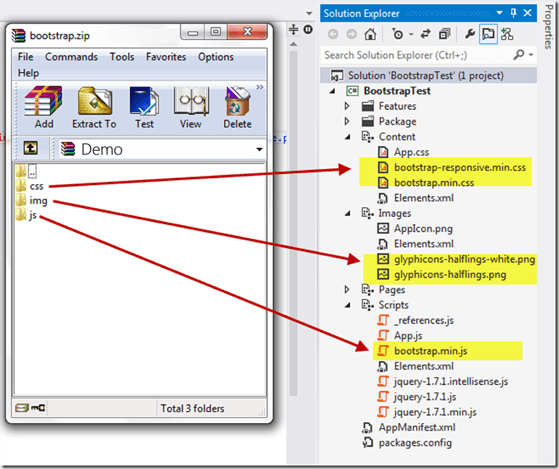Open the Options menu

(x=216, y=57)
